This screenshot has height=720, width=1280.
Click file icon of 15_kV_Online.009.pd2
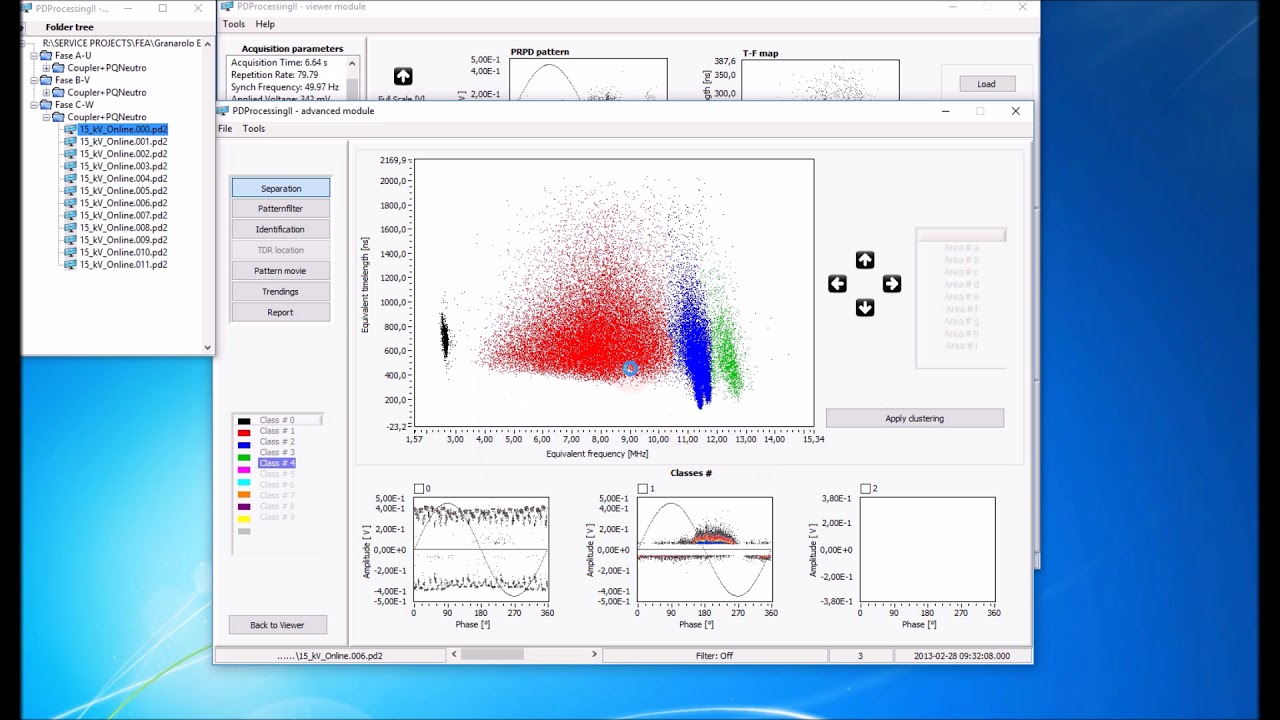tap(70, 240)
